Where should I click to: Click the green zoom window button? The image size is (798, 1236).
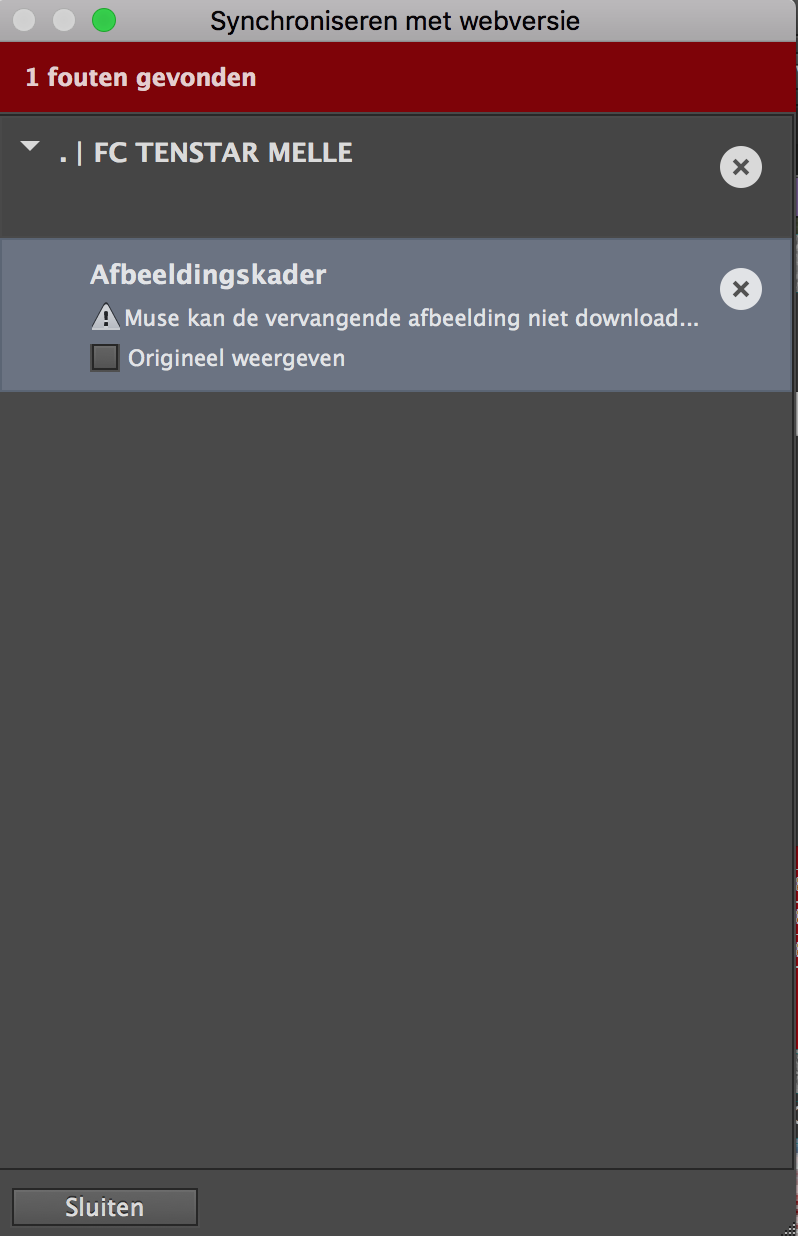(x=104, y=20)
